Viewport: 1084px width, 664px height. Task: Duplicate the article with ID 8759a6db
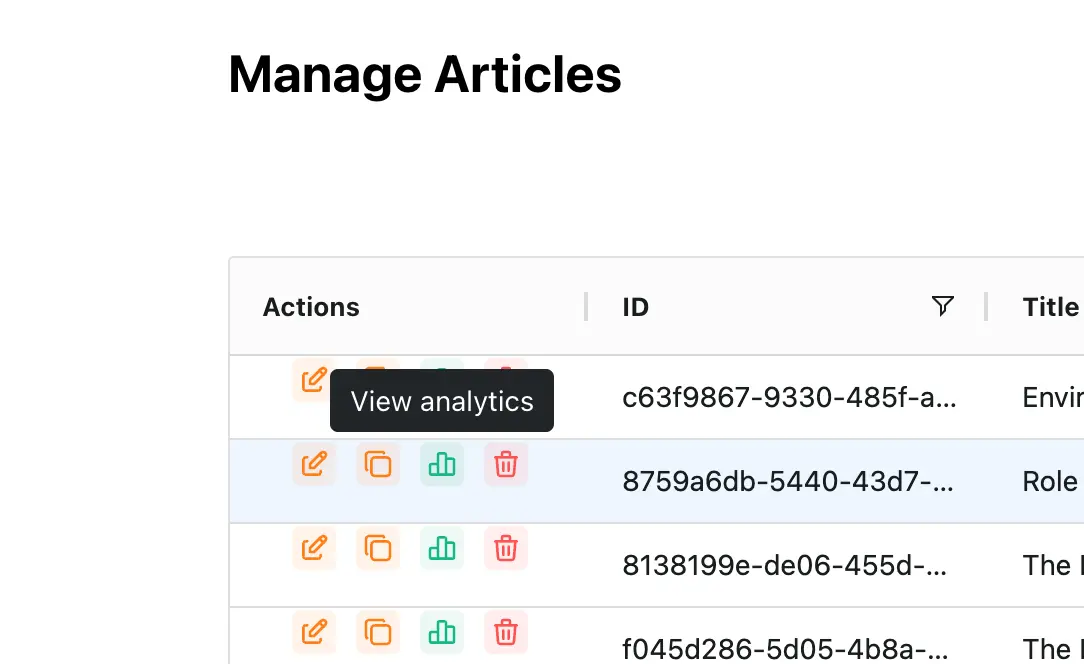(x=378, y=465)
